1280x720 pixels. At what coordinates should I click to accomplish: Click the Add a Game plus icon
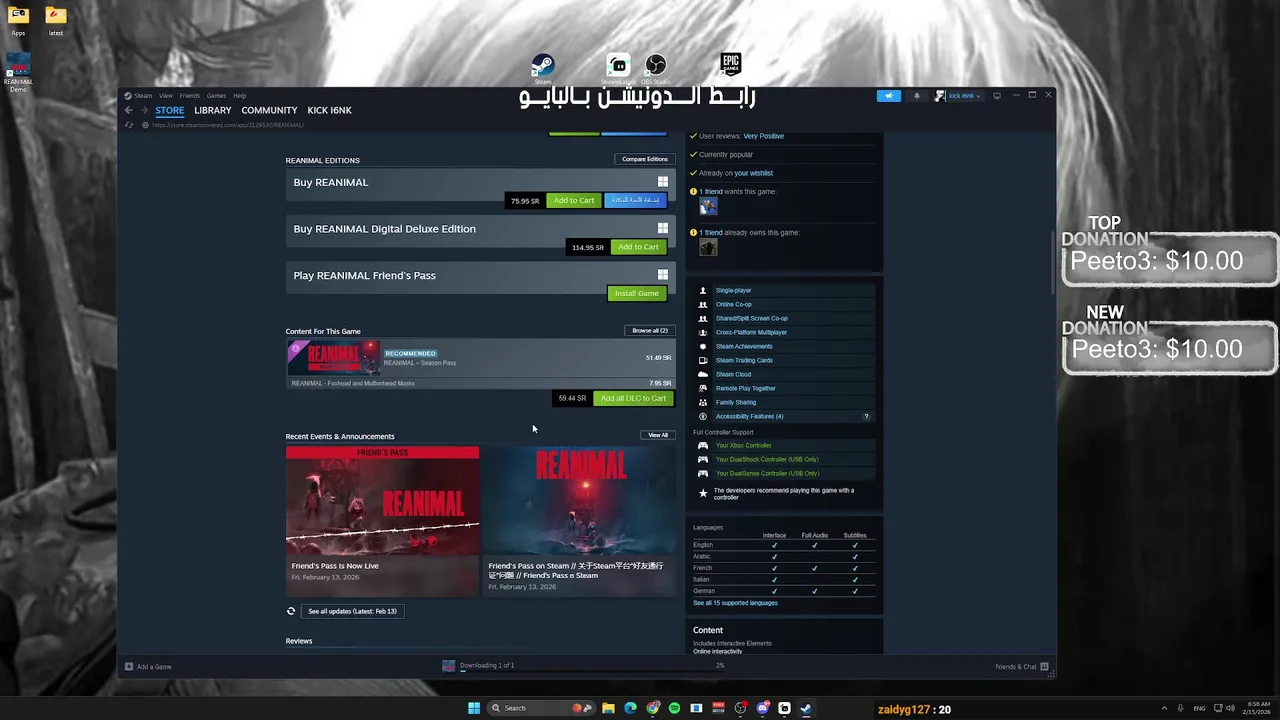coord(128,666)
